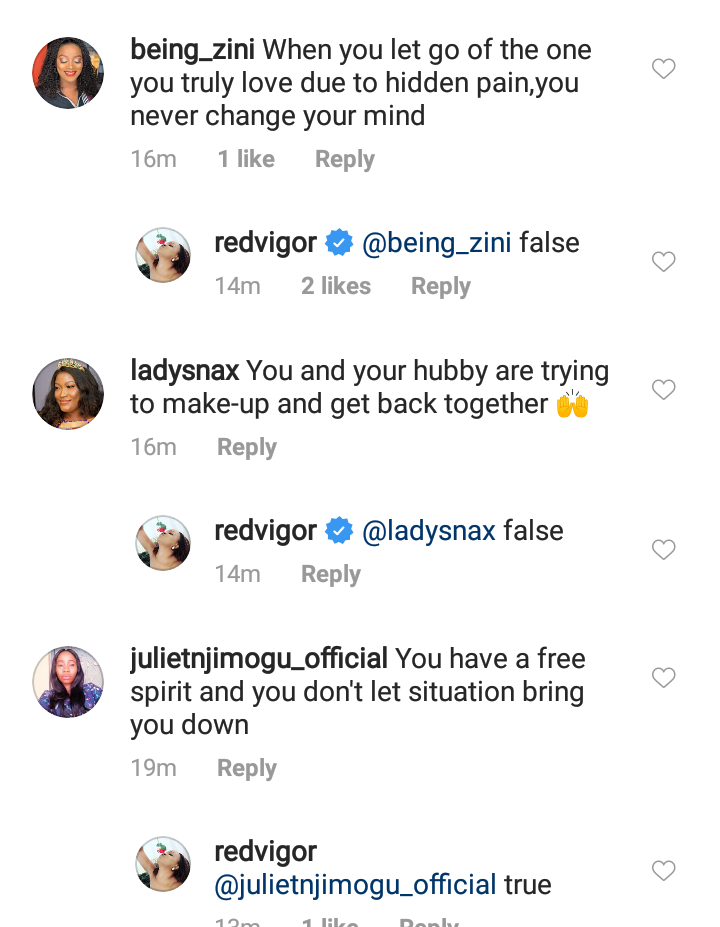720x927 pixels.
Task: Tap redvigor's avatar beside the being_zini reply
Action: coord(163,255)
